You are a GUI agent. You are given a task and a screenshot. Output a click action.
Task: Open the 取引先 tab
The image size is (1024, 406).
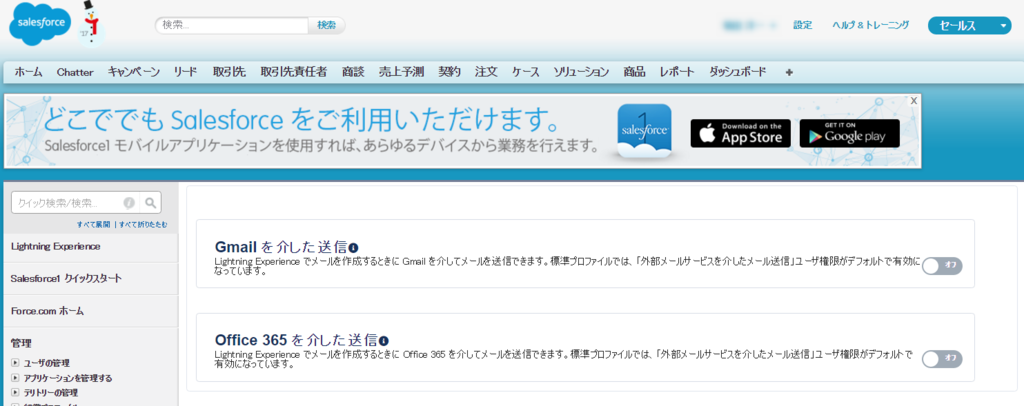tap(229, 72)
